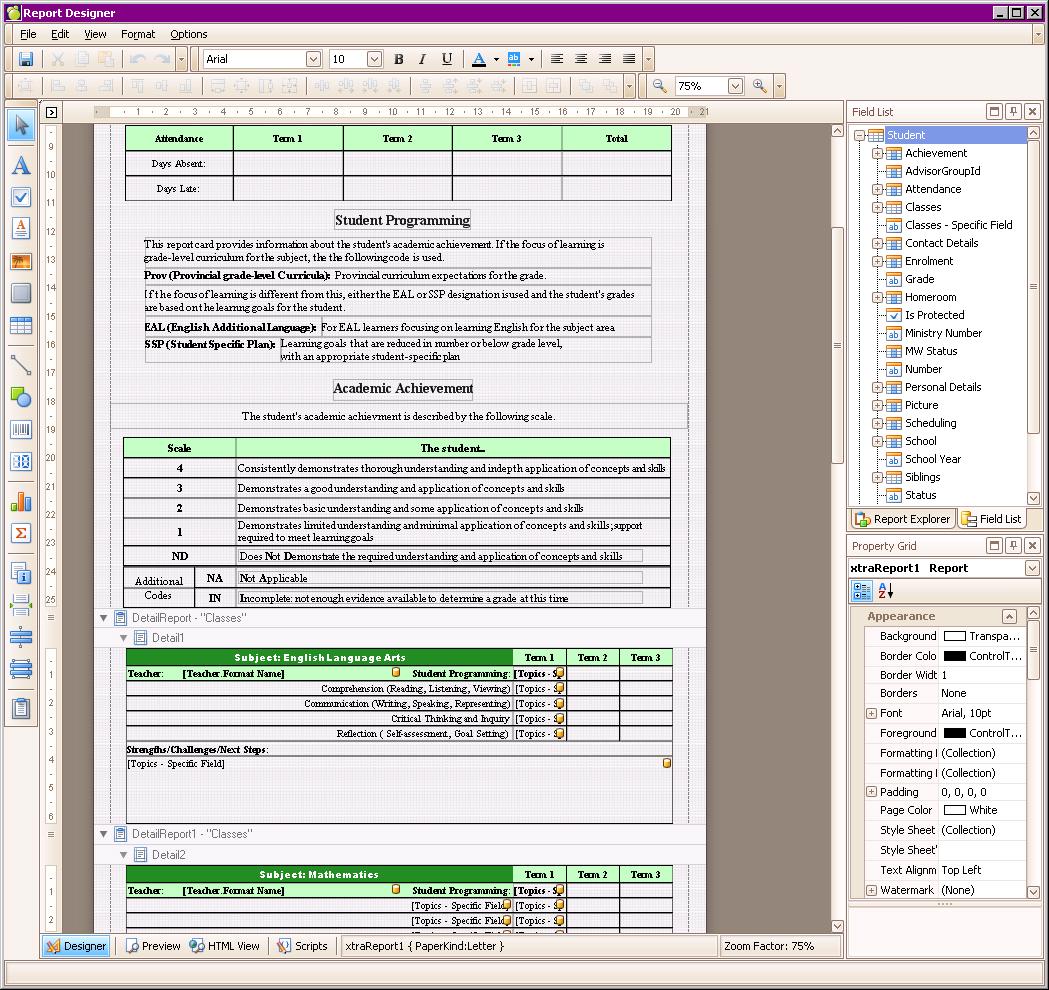This screenshot has height=990, width=1049.
Task: Choose the Table control tool
Action: (x=21, y=325)
